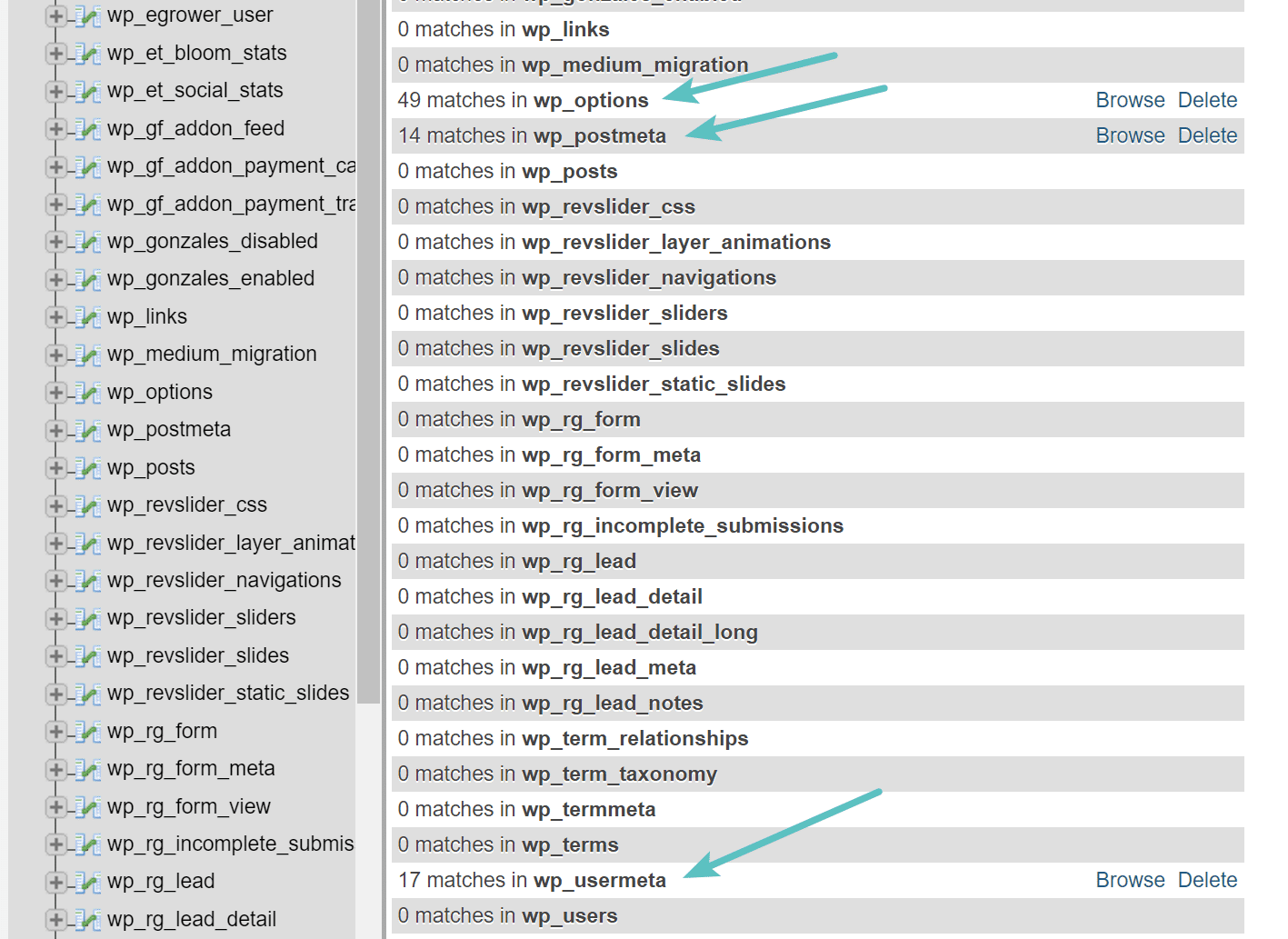Open Browse for the wp_options search matches
Screen dimensions: 1288x939
[1129, 100]
